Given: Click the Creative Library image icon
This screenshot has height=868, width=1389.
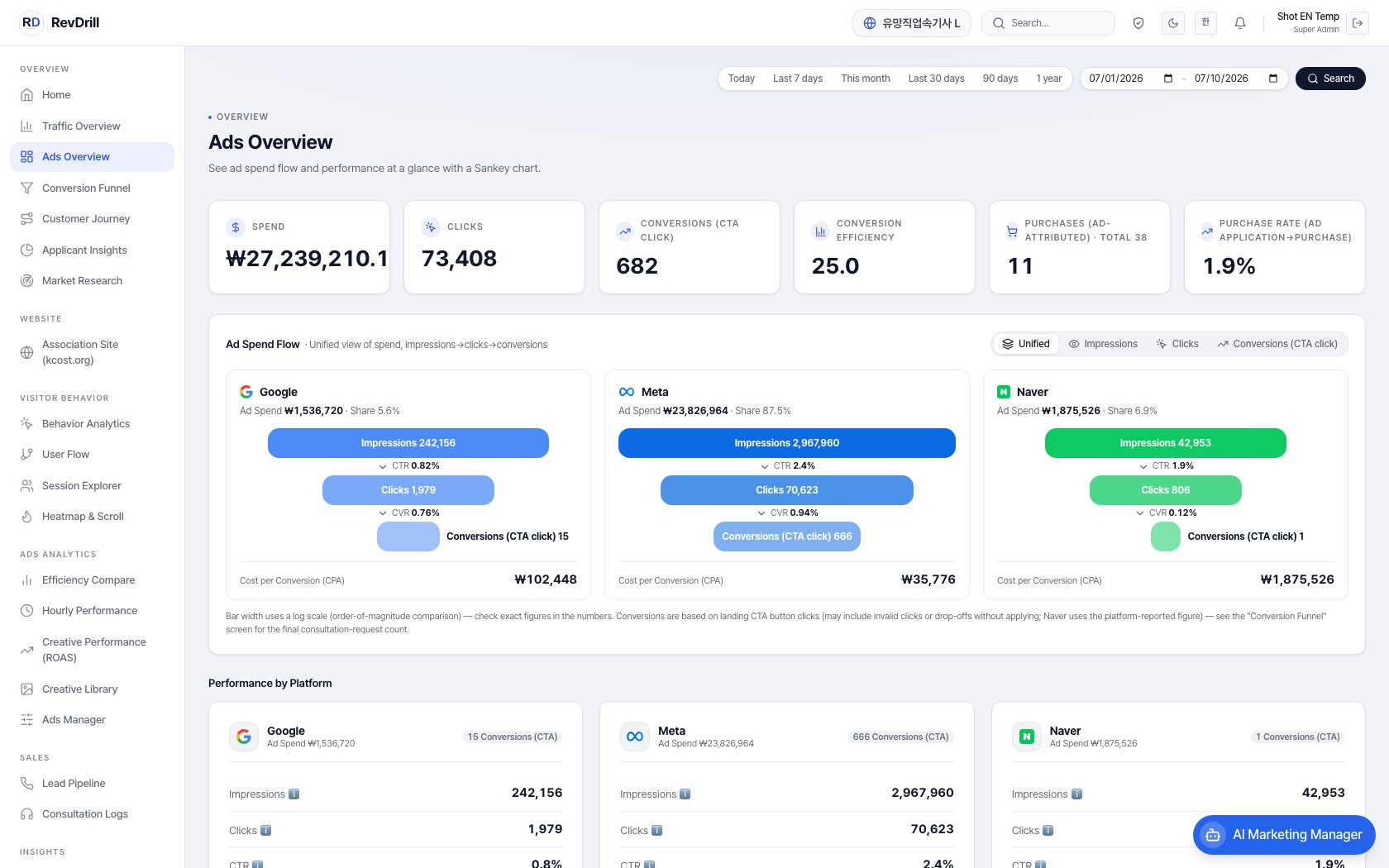Looking at the screenshot, I should click(x=26, y=689).
